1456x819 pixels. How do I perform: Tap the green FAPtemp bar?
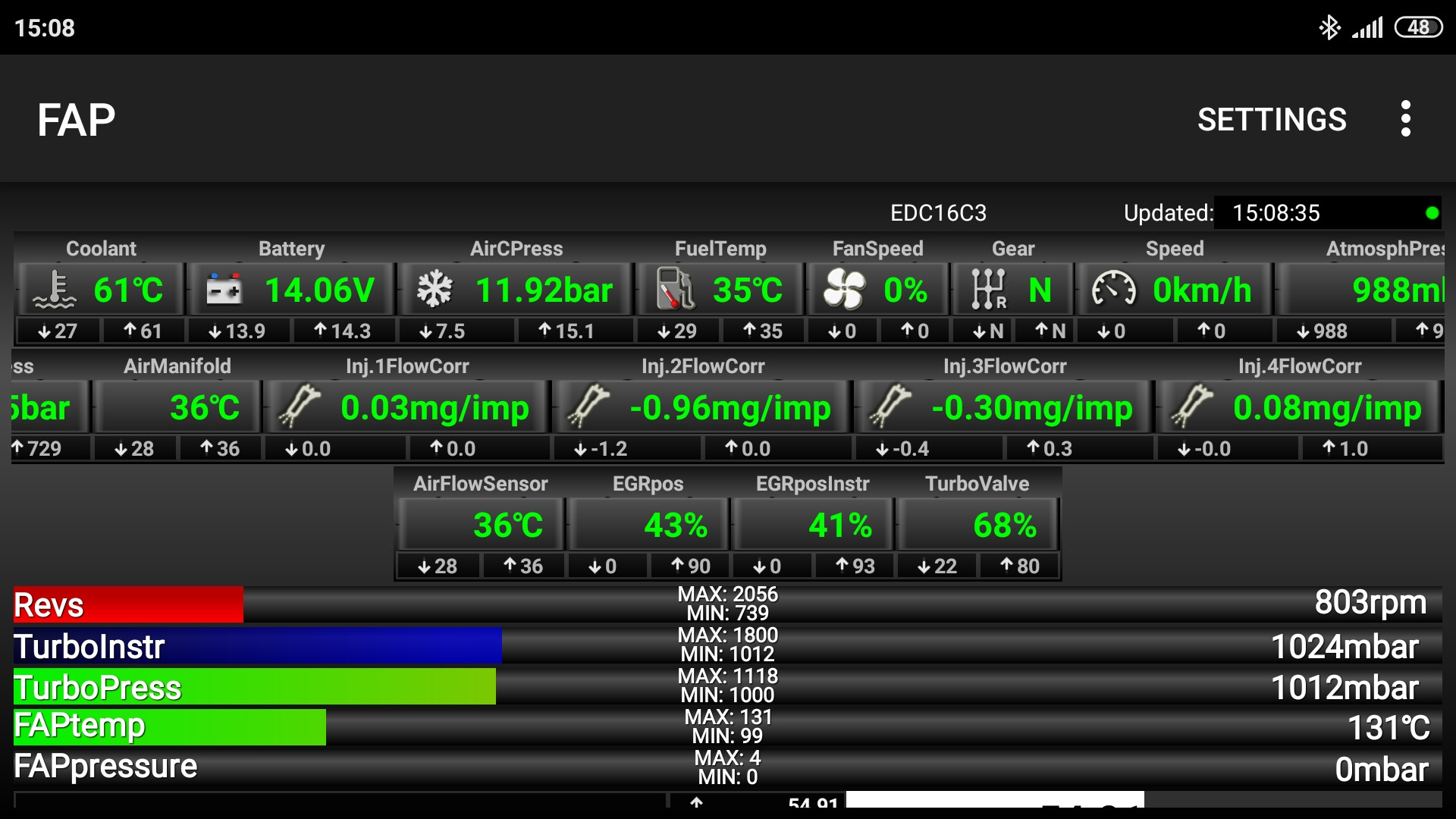pos(170,726)
